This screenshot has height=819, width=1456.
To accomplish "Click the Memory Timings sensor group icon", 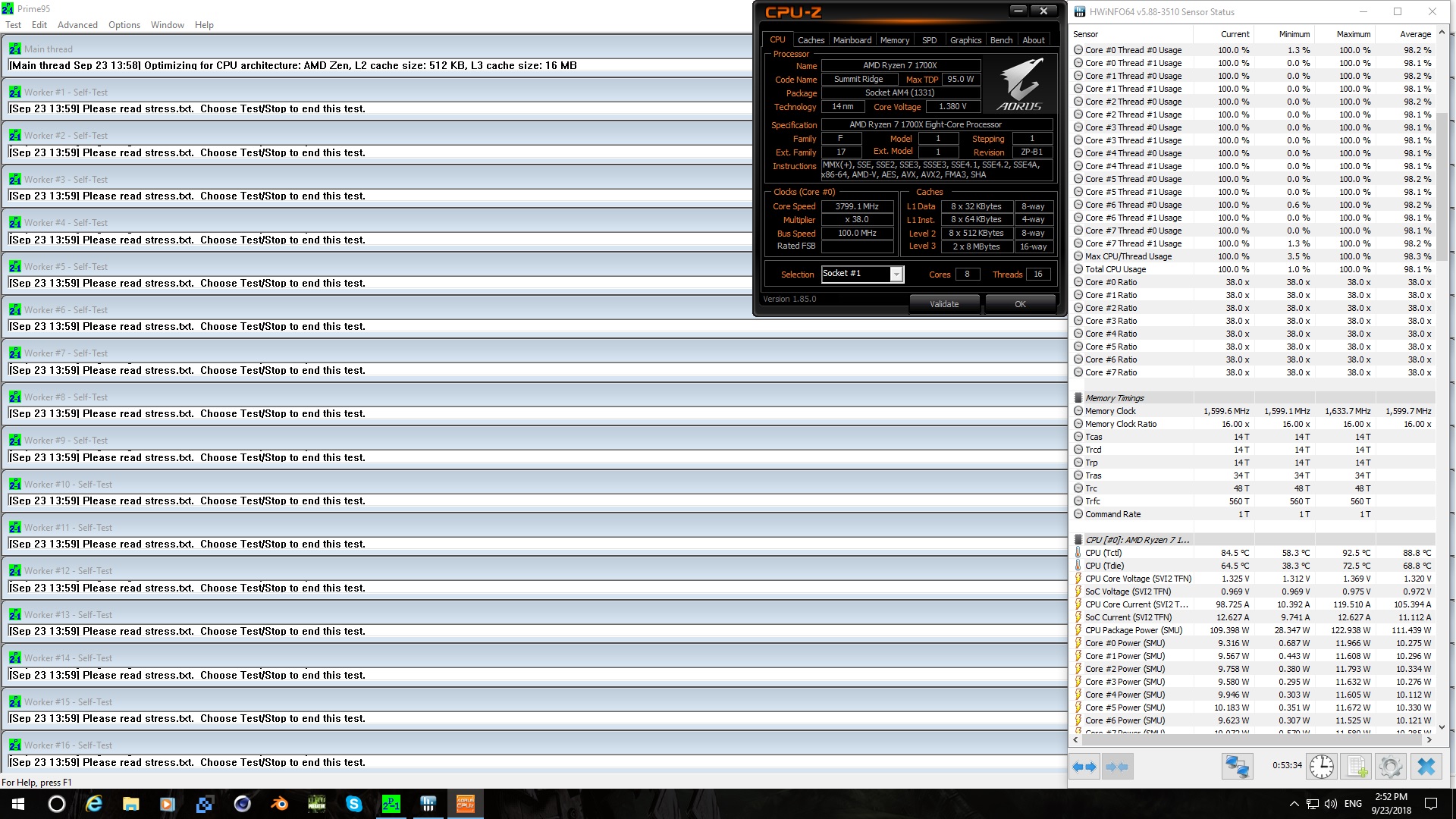I will (1078, 398).
